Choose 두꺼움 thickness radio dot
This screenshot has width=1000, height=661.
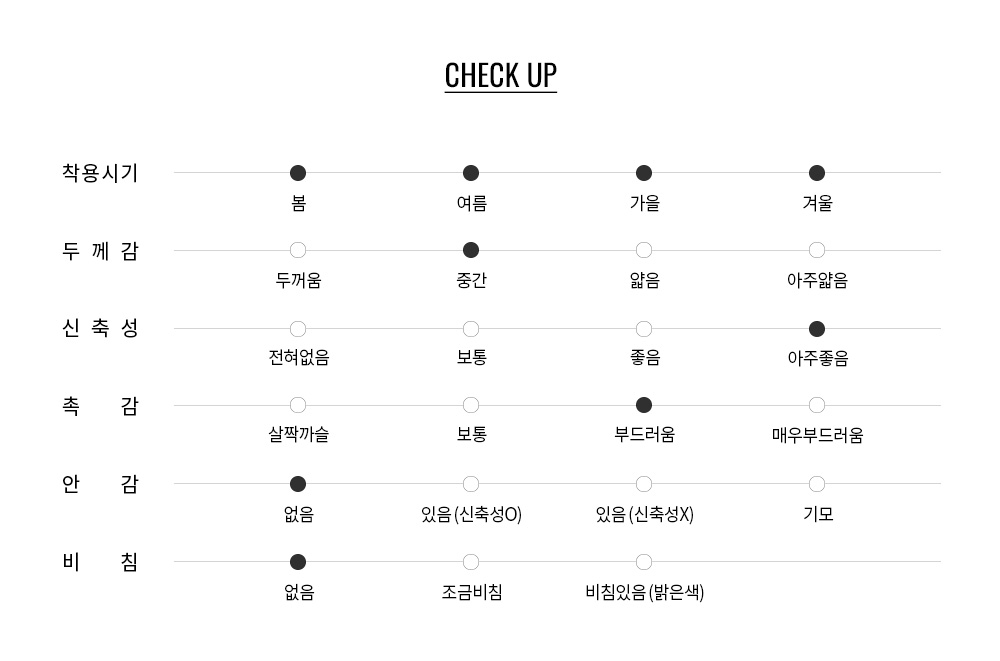coord(298,250)
